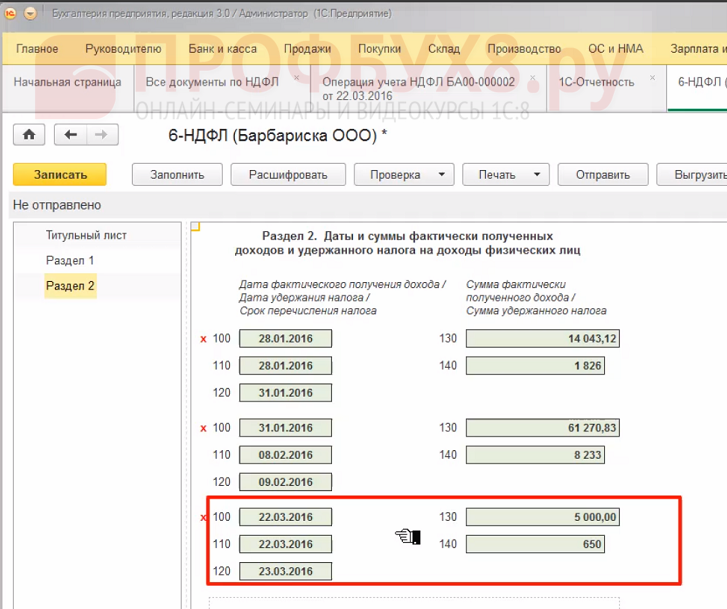Open the 'Банк и касса' menu
The height and width of the screenshot is (609, 727).
(222, 49)
